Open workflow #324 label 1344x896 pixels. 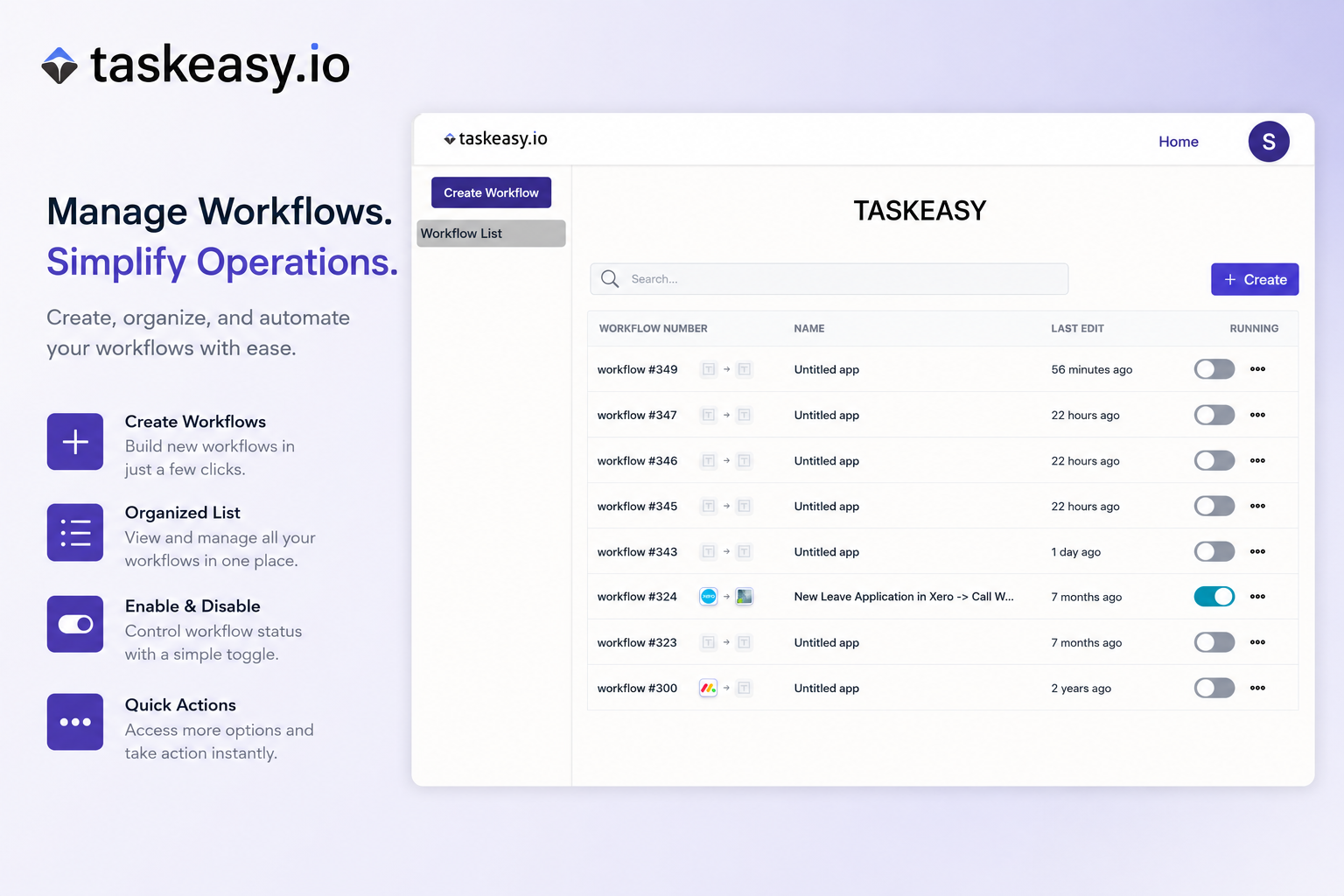click(637, 597)
